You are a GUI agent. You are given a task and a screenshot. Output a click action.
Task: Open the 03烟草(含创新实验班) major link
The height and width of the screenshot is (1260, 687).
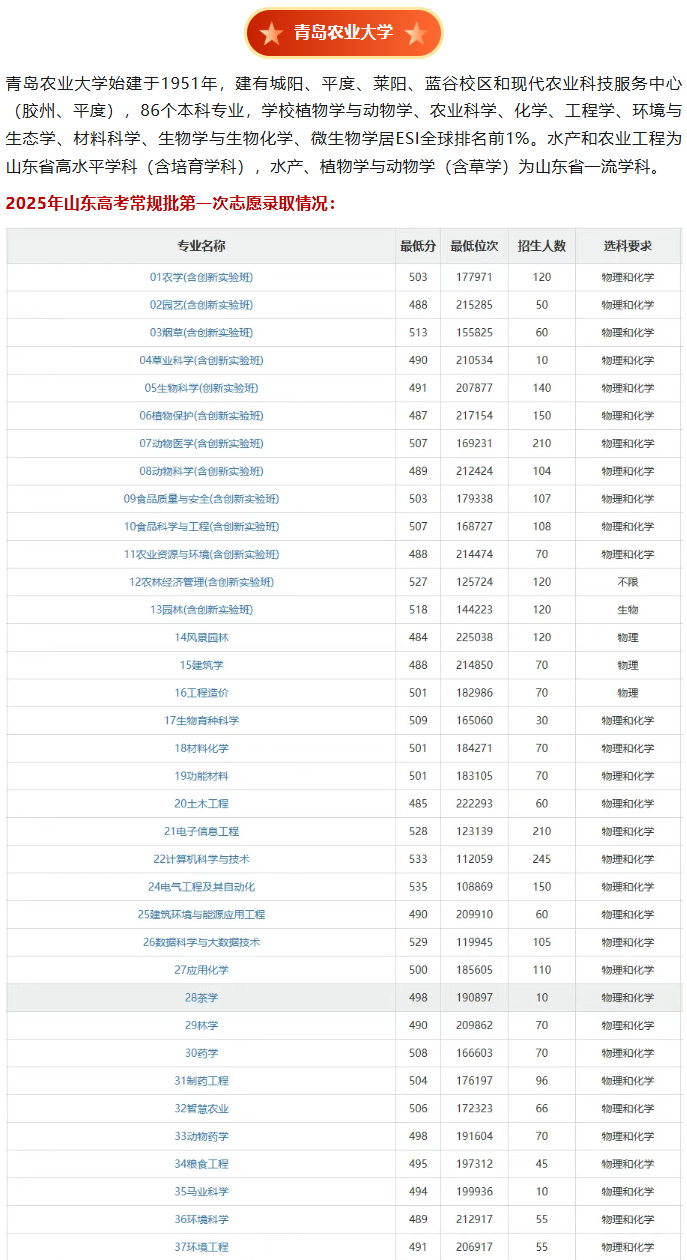click(201, 332)
